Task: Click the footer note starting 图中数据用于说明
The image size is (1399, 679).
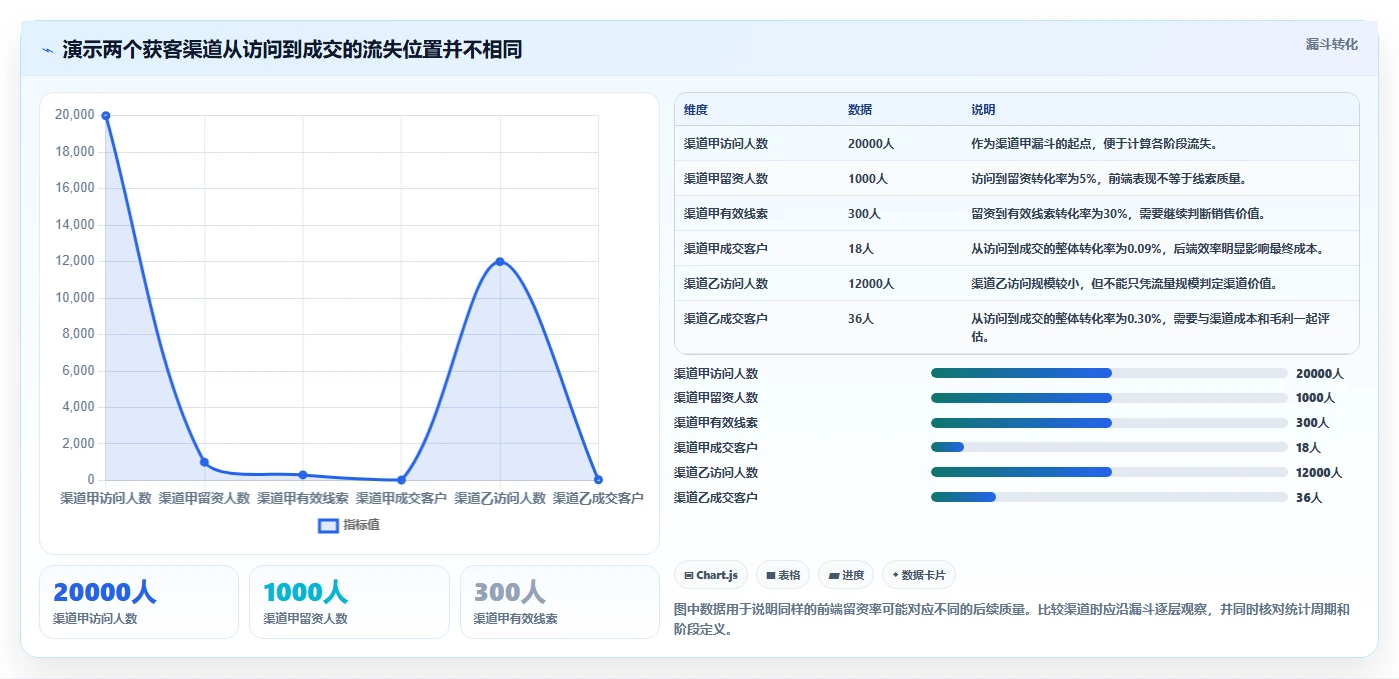Action: [1012, 619]
